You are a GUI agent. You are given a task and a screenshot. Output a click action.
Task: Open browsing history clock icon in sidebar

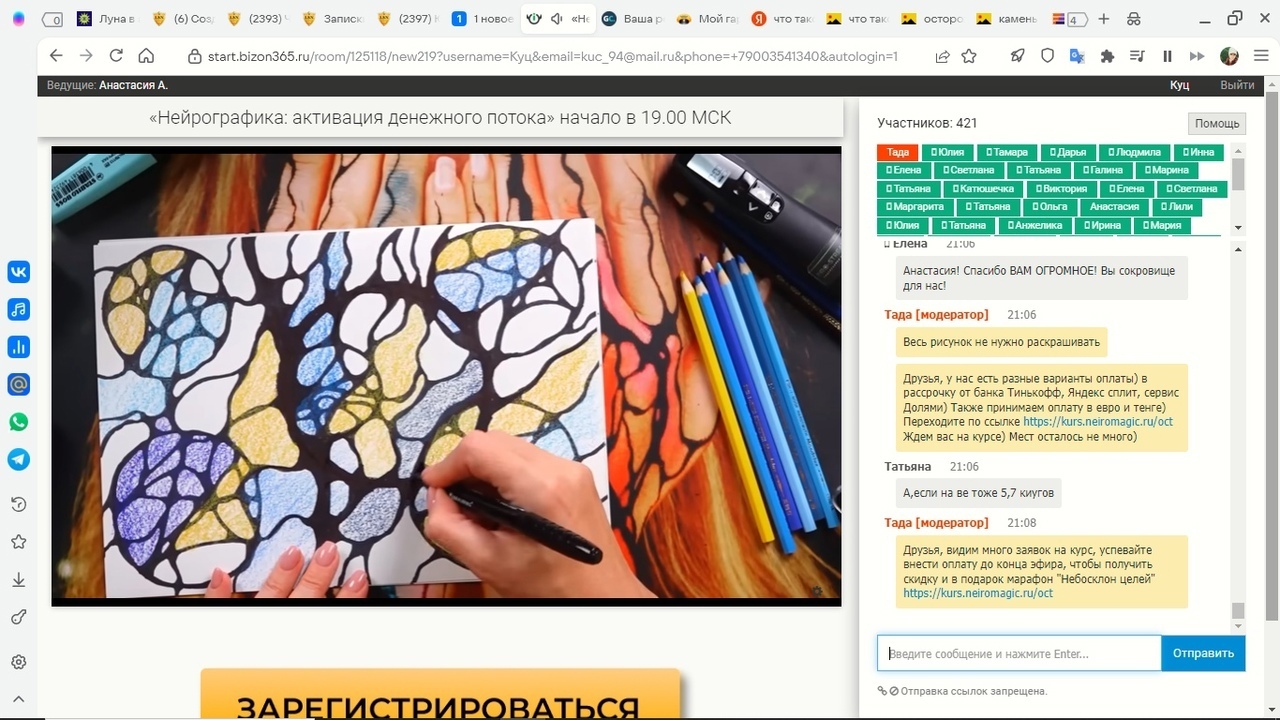point(18,504)
